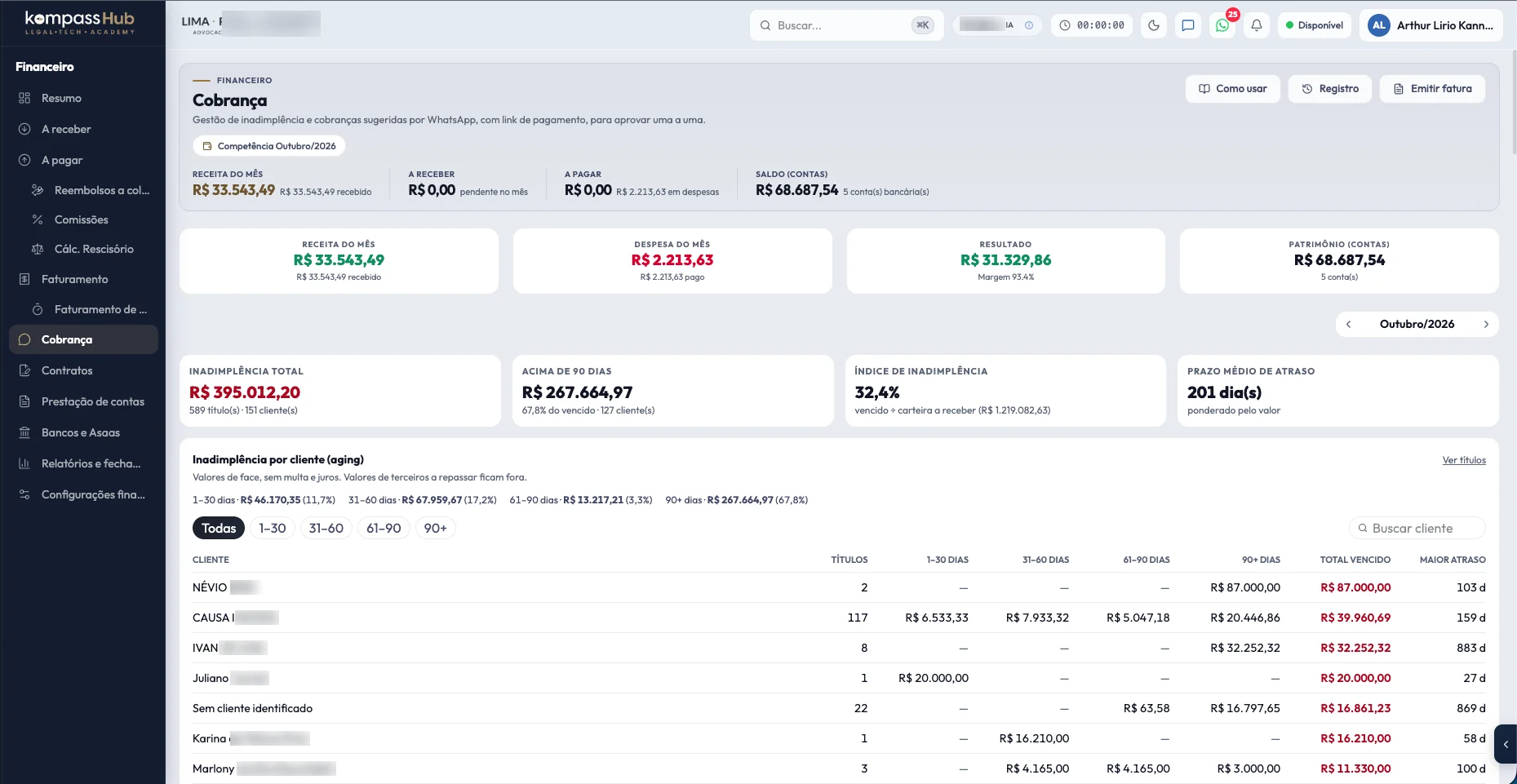
Task: Select the 61–90 aging filter
Action: 384,528
